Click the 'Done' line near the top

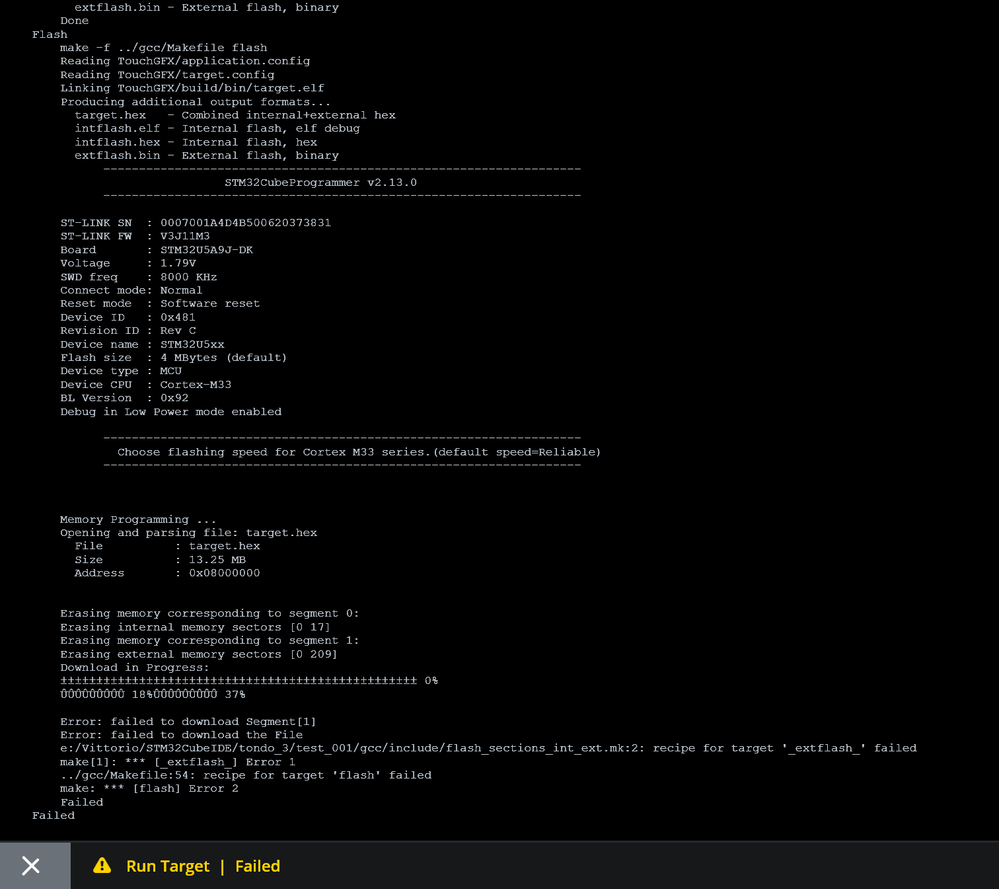pyautogui.click(x=75, y=20)
